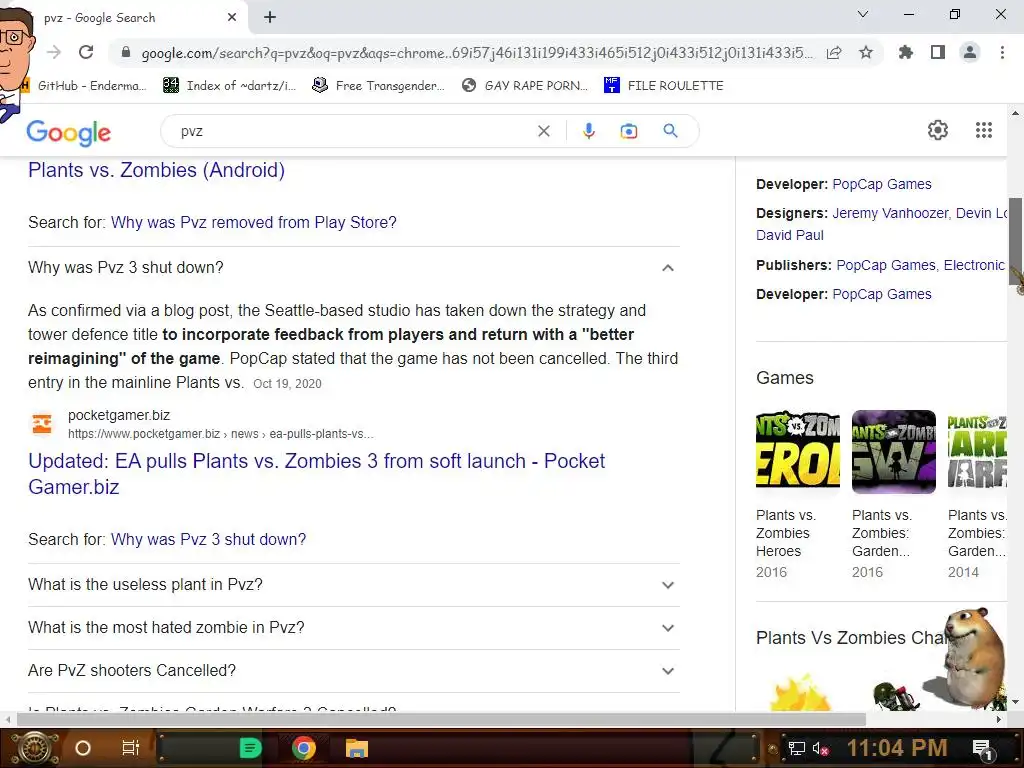Open Plants vs. Zombies Heroes thumbnail
1024x768 pixels.
[x=797, y=452]
